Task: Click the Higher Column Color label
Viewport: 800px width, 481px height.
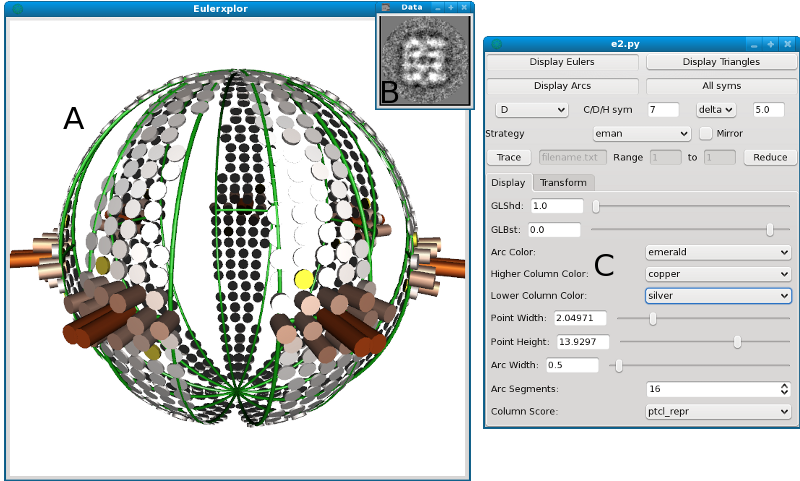Action: coord(539,274)
